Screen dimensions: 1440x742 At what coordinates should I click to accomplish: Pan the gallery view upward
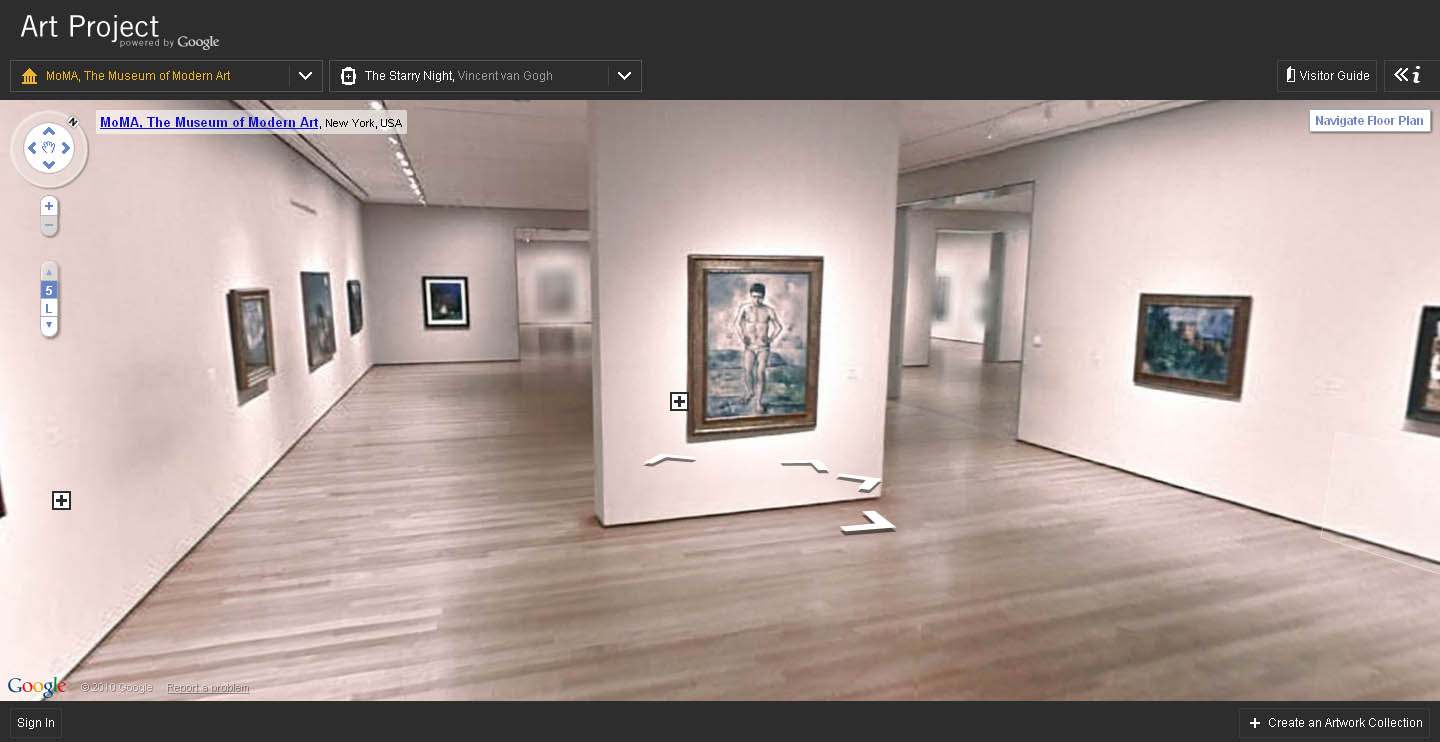coord(49,131)
